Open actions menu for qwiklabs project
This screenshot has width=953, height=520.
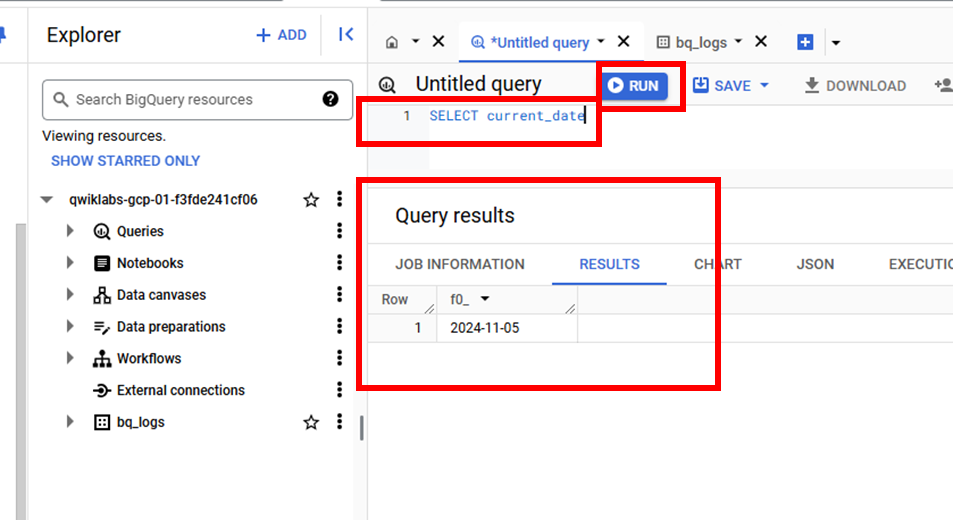[x=339, y=199]
